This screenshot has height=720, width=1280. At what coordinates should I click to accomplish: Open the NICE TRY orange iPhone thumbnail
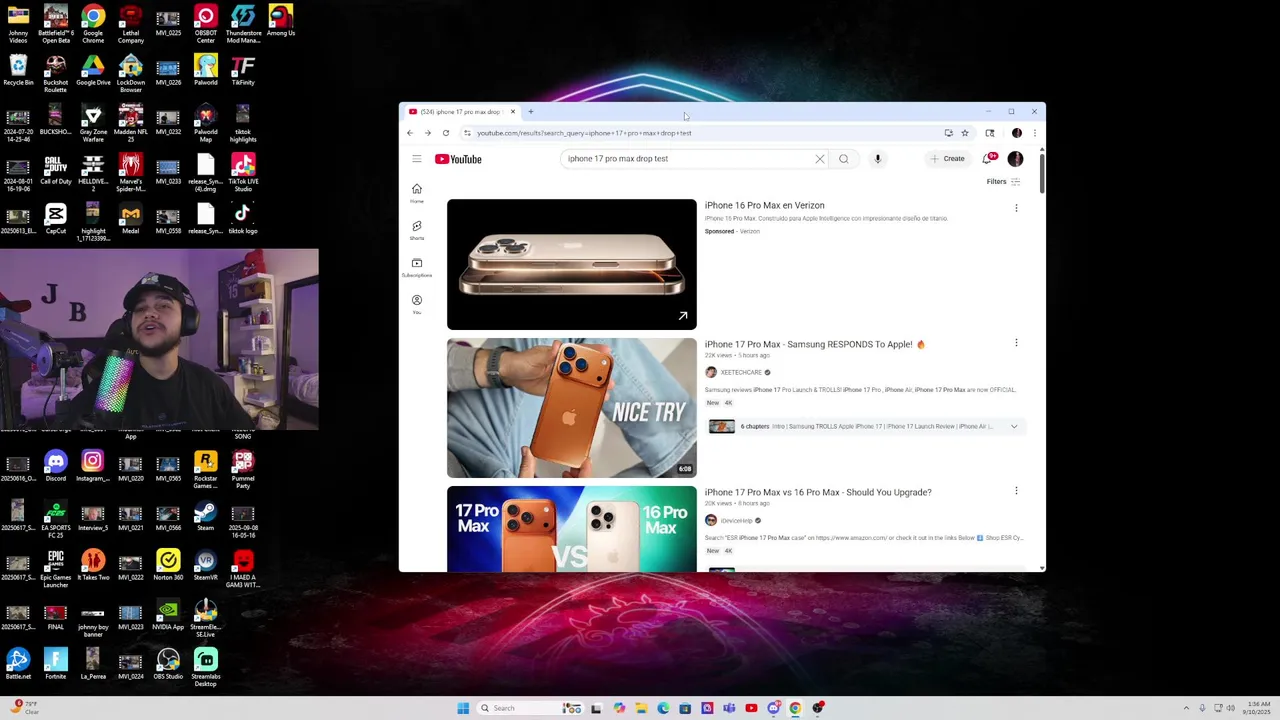coord(571,408)
